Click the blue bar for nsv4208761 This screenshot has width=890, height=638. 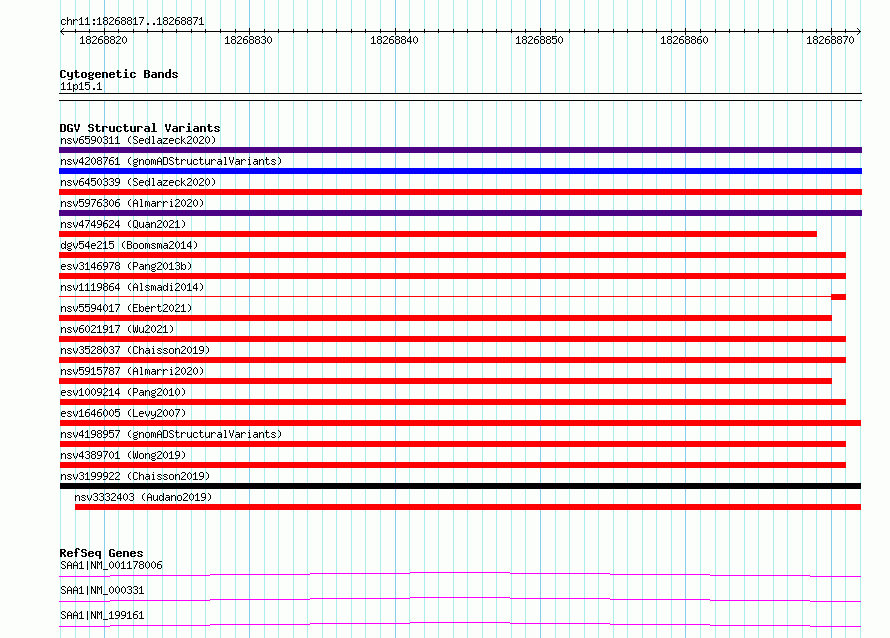tap(460, 171)
